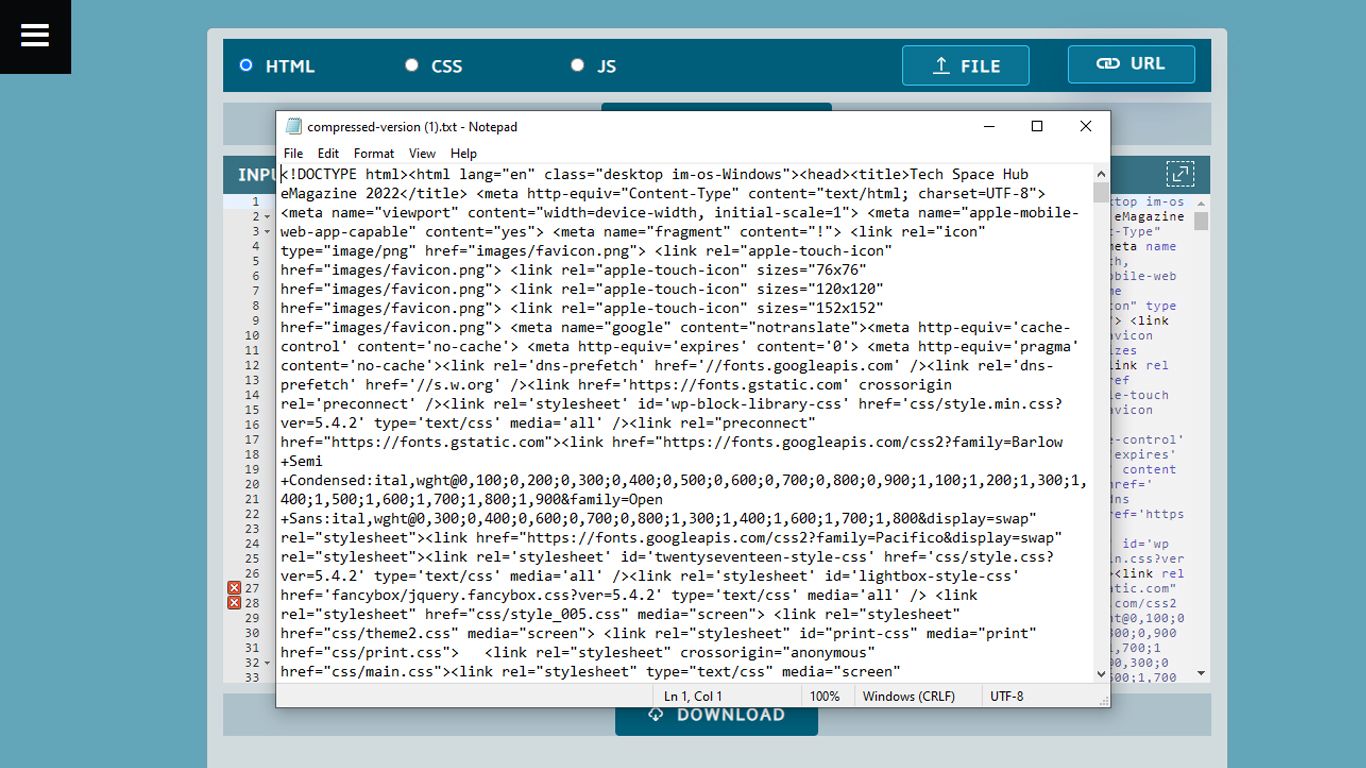The width and height of the screenshot is (1366, 768).
Task: Click the error marker on line 27
Action: point(234,588)
